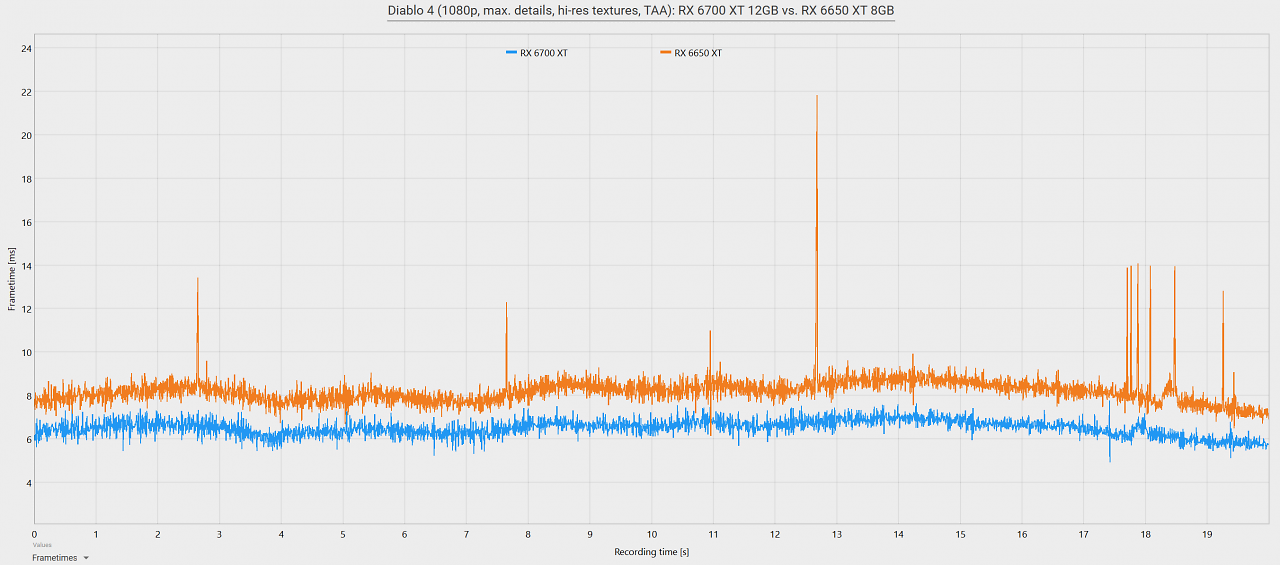Click x-axis tick label 10
The image size is (1280, 565).
click(652, 535)
